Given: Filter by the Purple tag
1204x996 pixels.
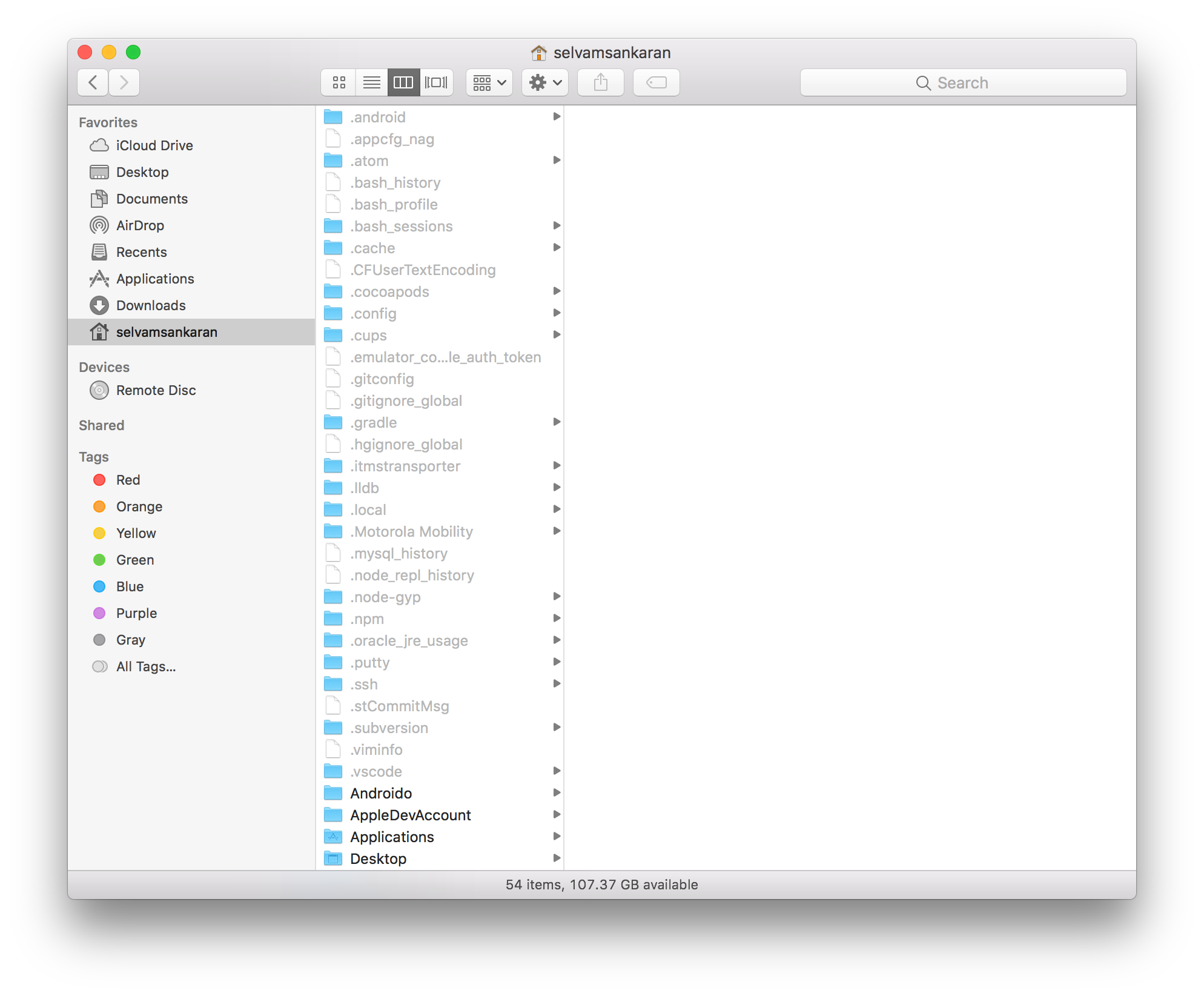Looking at the screenshot, I should [x=191, y=613].
